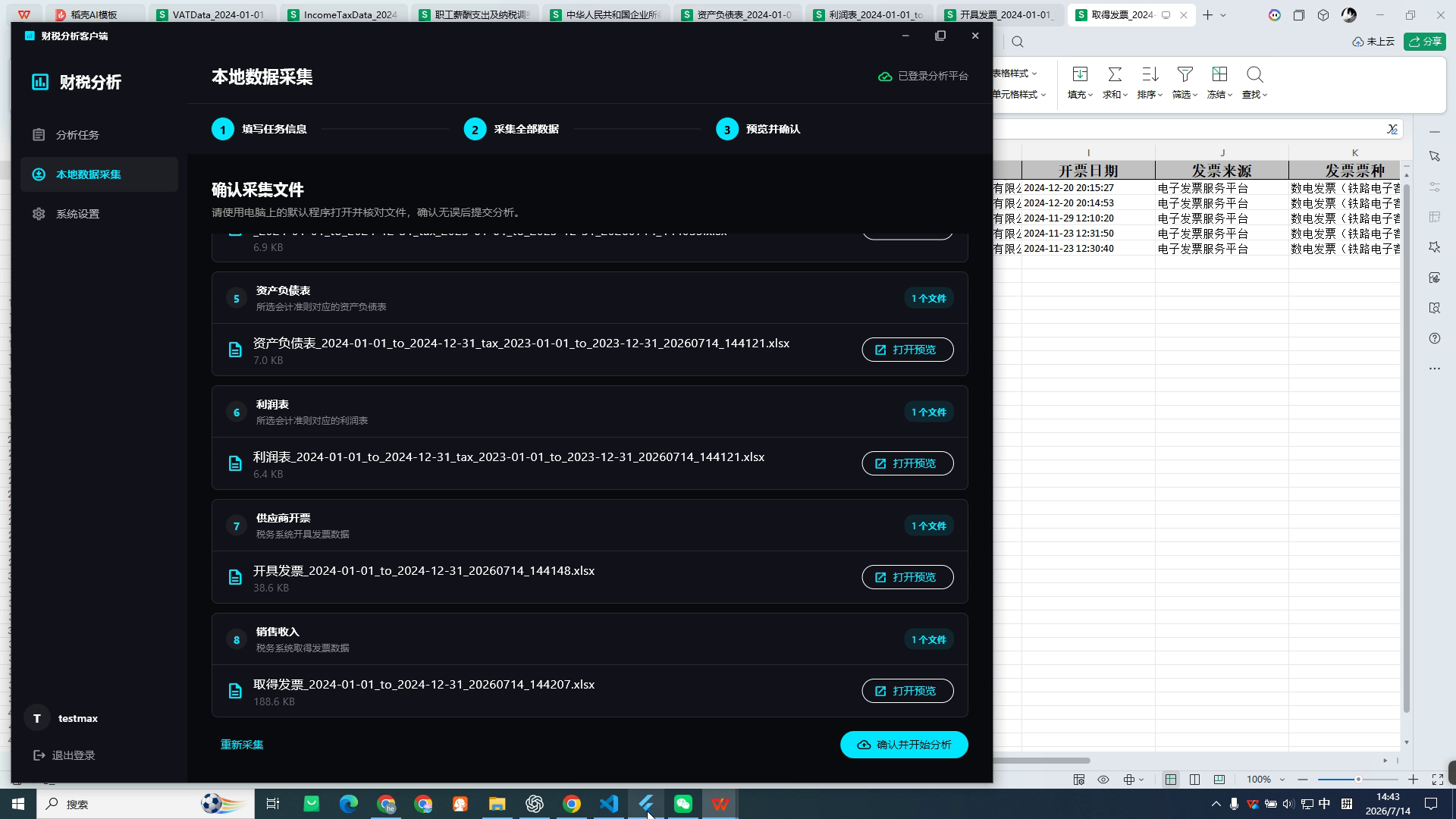Click 筛选 funnel icon in WPS
The width and height of the screenshot is (1456, 819).
[1185, 74]
